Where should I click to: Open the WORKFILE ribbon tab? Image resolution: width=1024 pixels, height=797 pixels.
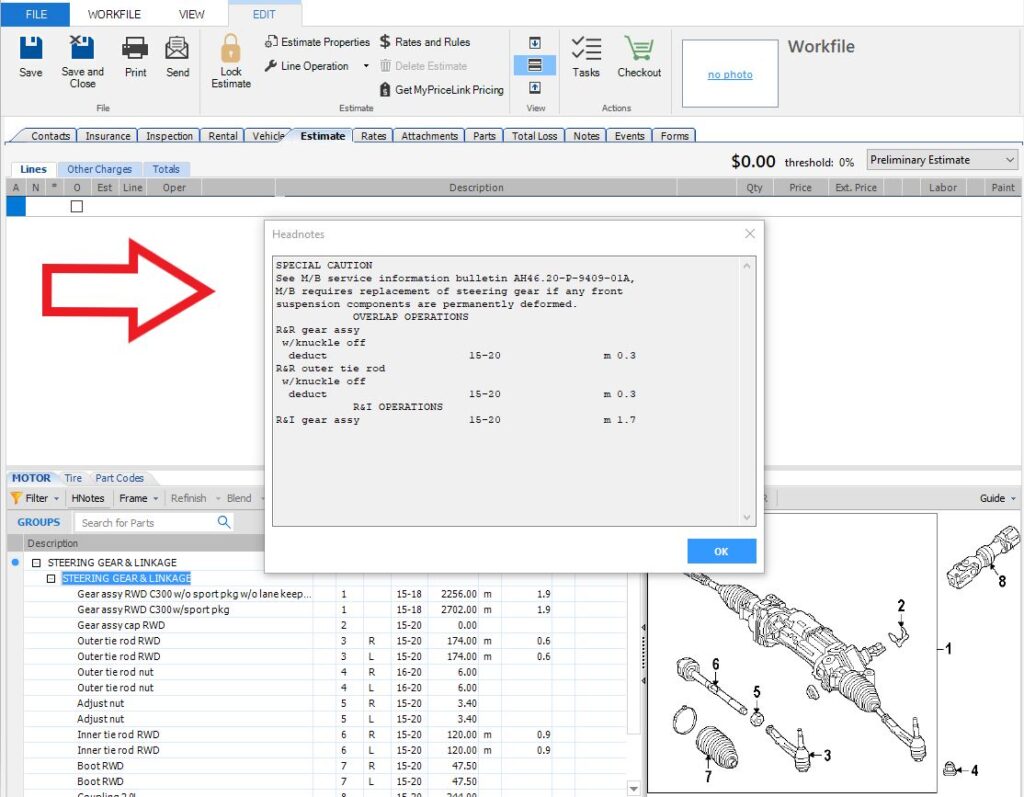pos(114,14)
